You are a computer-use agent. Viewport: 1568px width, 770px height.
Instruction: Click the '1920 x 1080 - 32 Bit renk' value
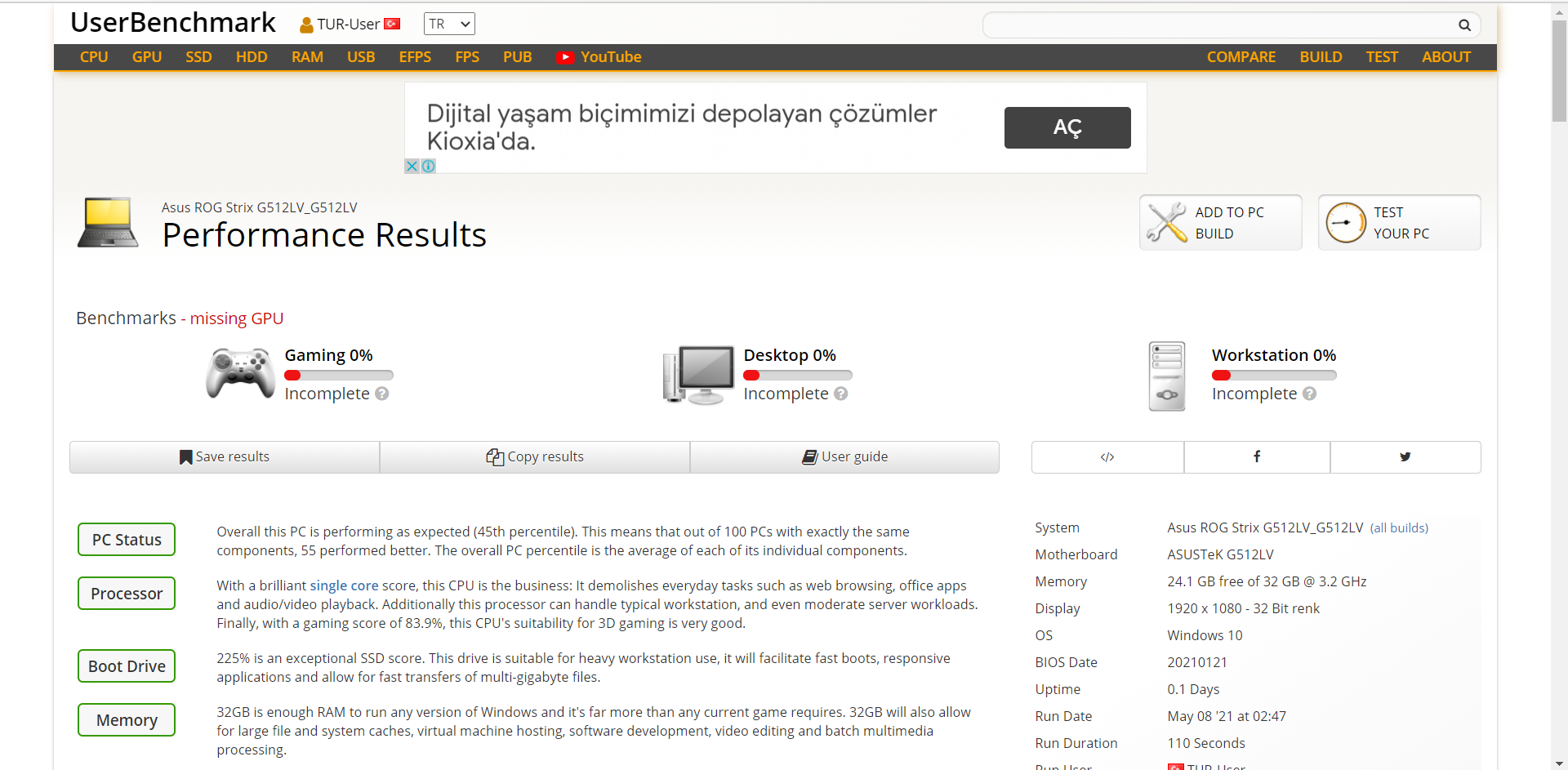[x=1243, y=609]
